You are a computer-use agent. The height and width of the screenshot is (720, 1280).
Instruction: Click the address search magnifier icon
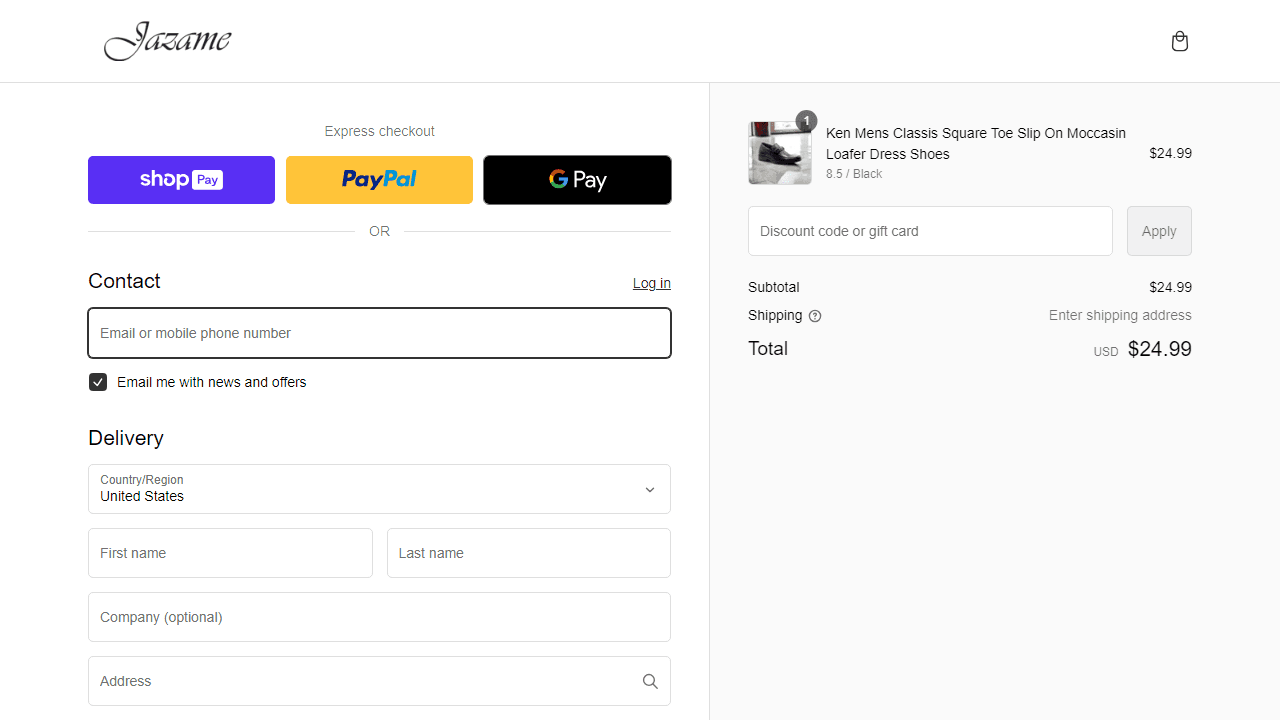[650, 681]
